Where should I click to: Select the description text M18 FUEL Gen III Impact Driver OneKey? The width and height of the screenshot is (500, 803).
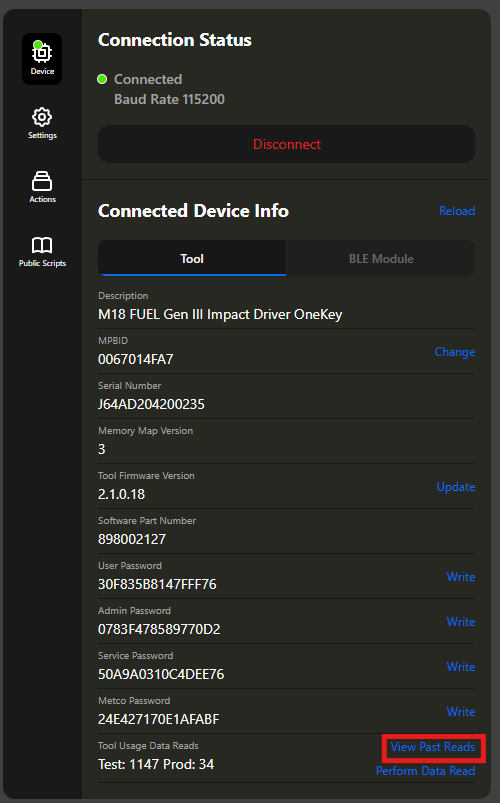click(220, 314)
